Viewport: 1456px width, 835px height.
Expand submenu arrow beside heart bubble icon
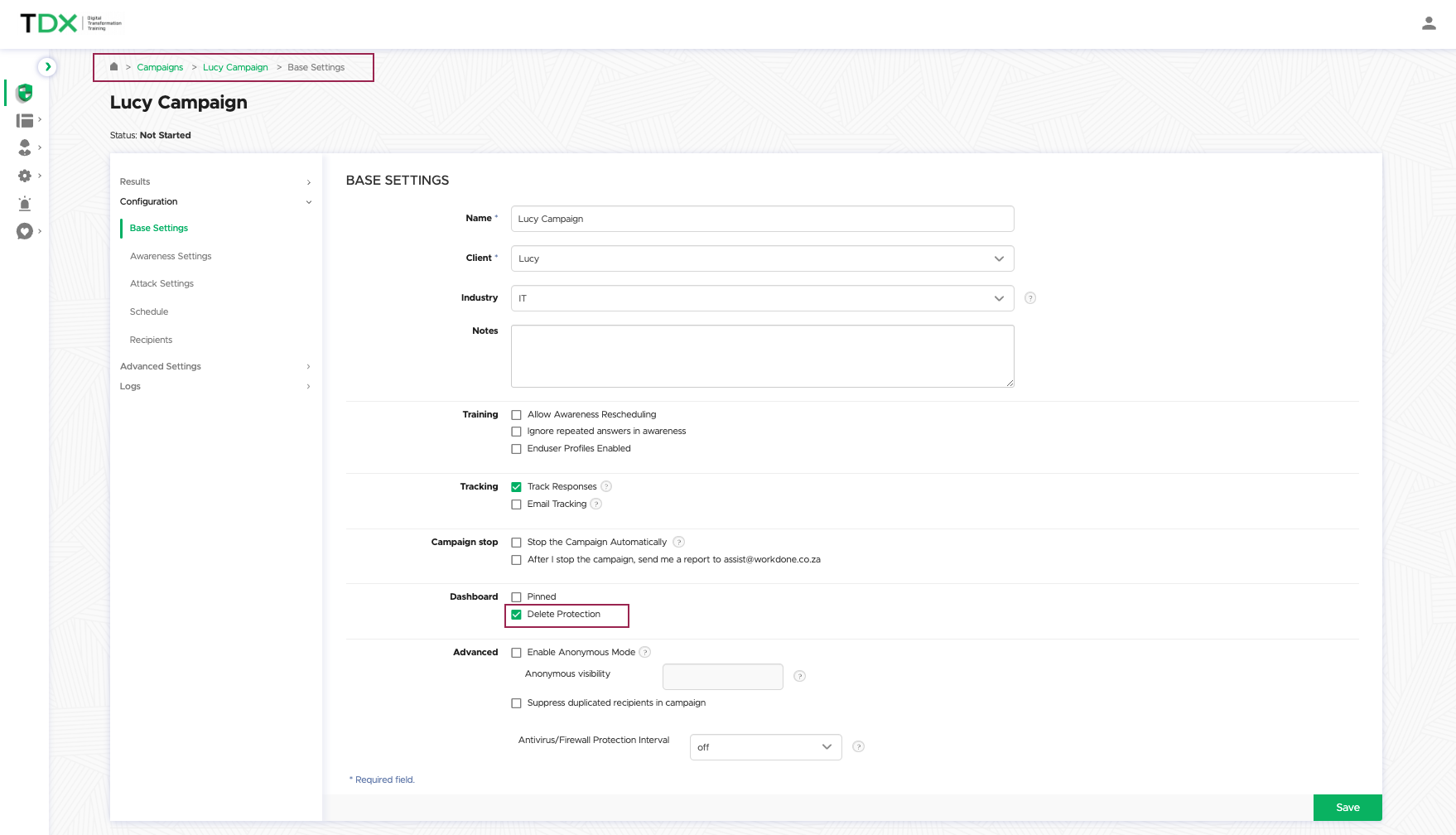click(40, 231)
